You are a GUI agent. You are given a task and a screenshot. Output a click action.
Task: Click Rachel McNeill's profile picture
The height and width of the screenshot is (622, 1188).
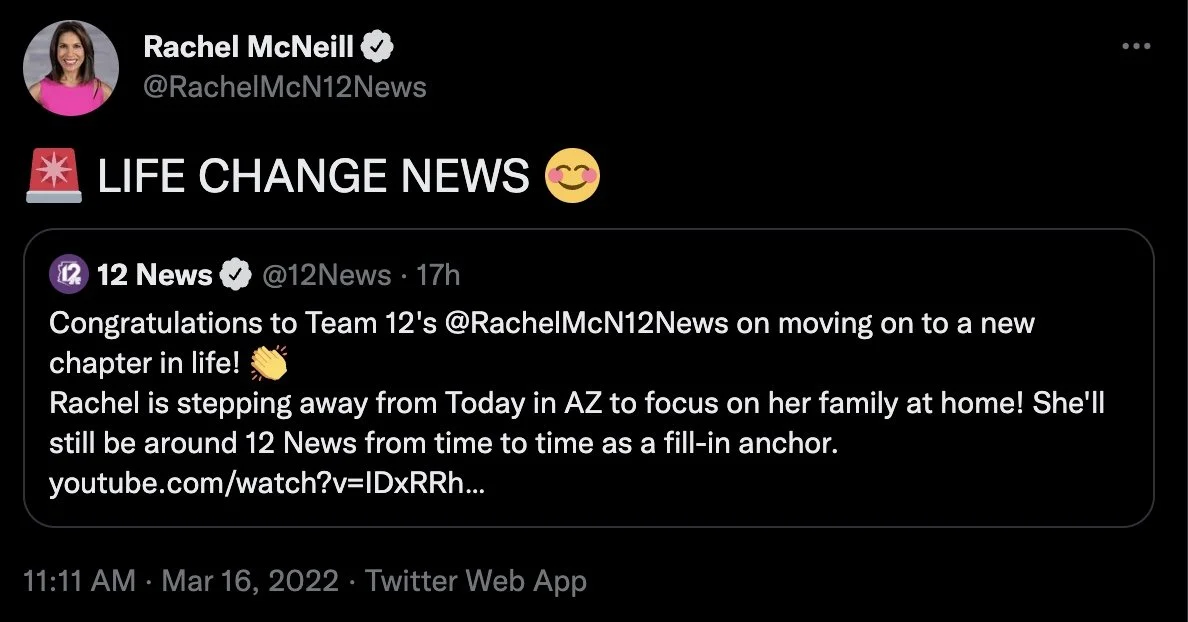(70, 68)
